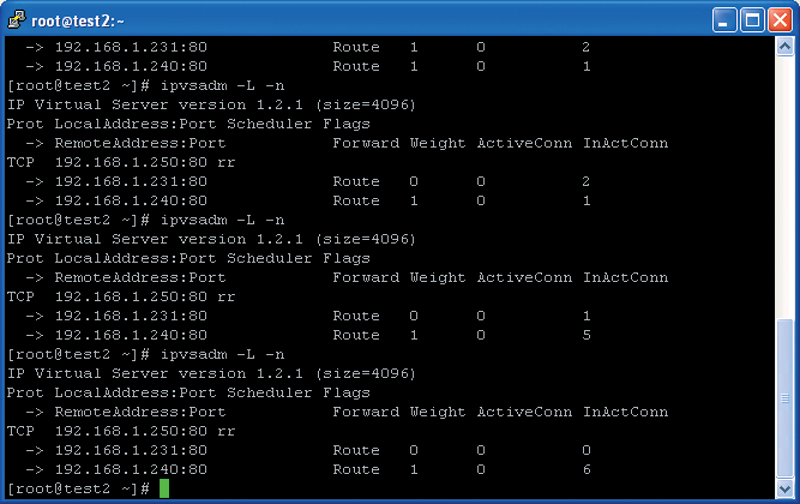800x504 pixels.
Task: Click the bottom 192.168.1.231:80 address
Action: point(131,450)
